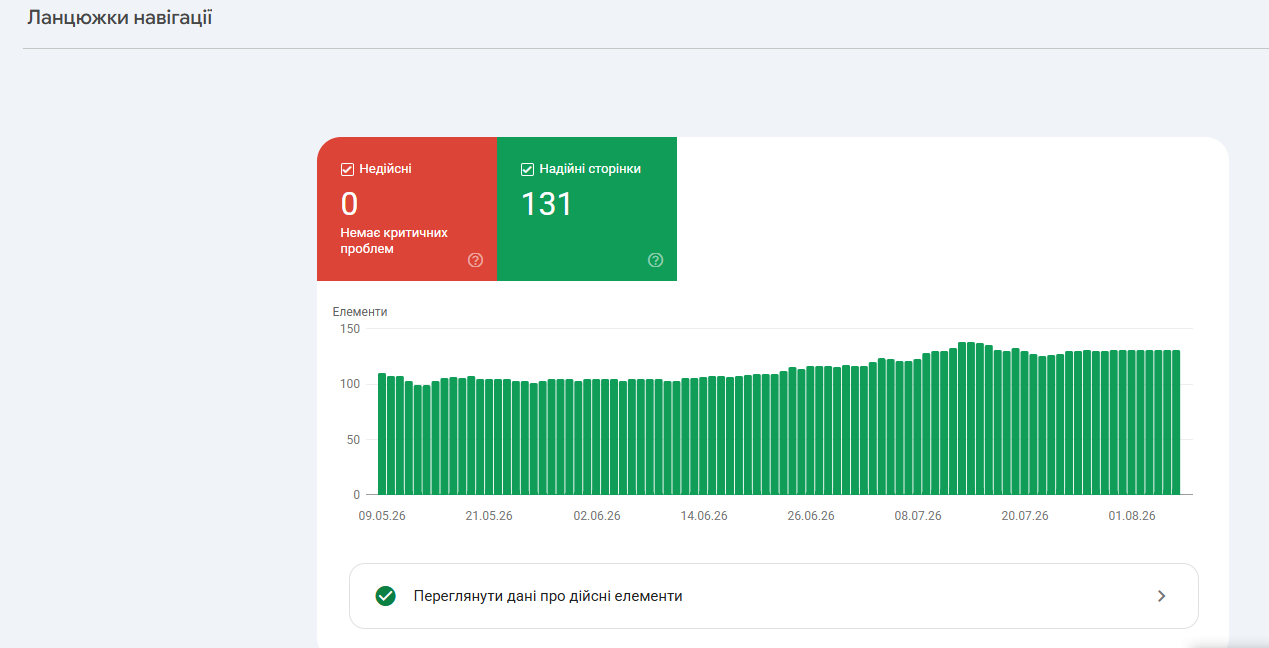Click the 01.08.26 date label on the axis
The image size is (1269, 648).
(1132, 516)
